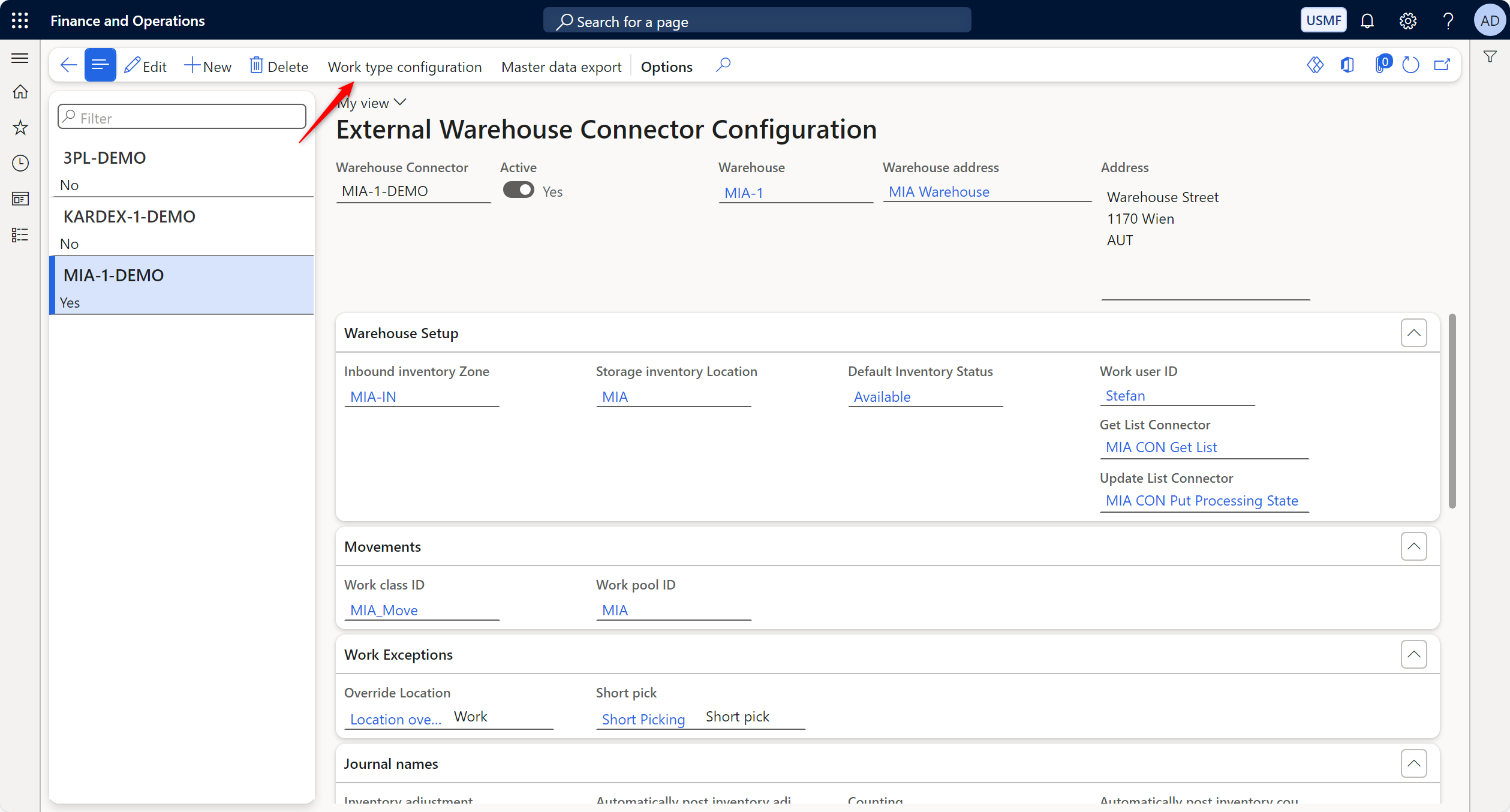Collapse the Movements section

click(1413, 546)
